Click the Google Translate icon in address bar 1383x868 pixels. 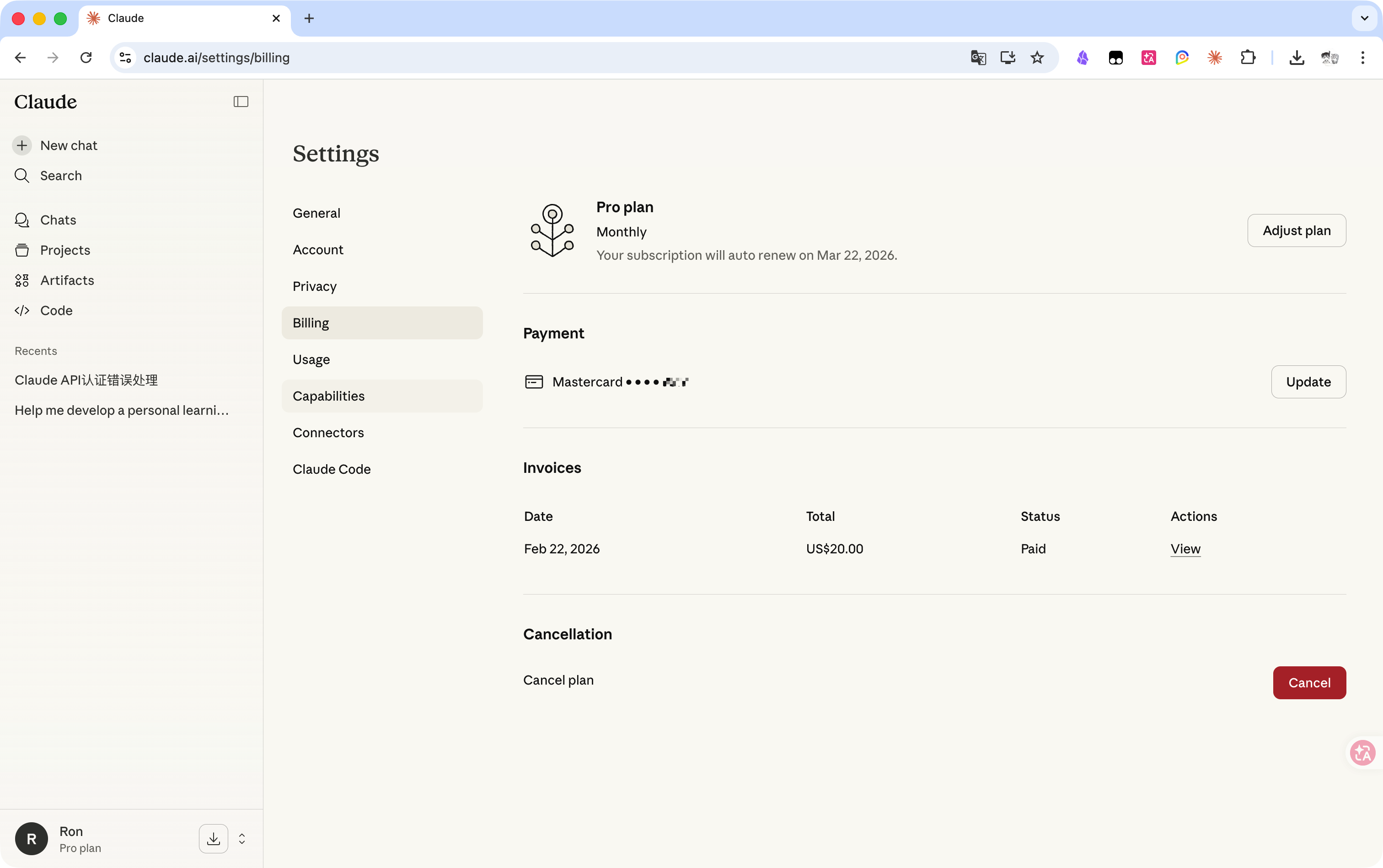978,58
